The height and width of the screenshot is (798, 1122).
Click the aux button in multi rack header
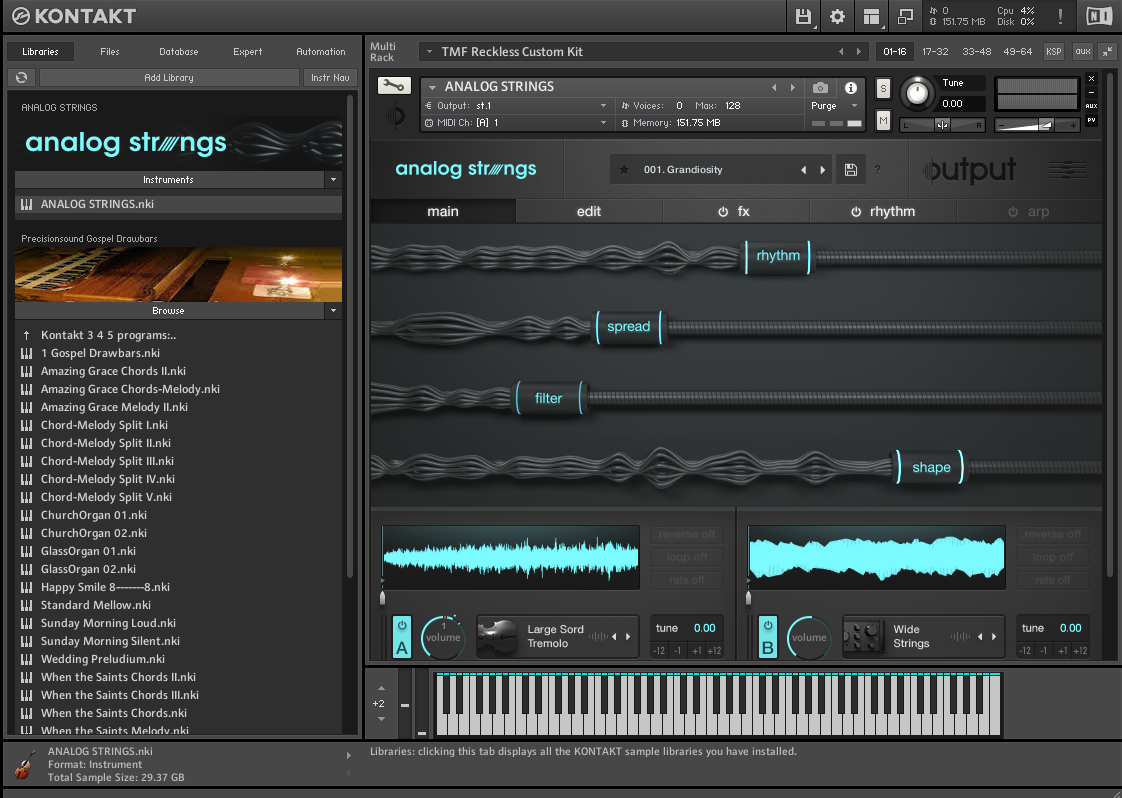pyautogui.click(x=1083, y=52)
